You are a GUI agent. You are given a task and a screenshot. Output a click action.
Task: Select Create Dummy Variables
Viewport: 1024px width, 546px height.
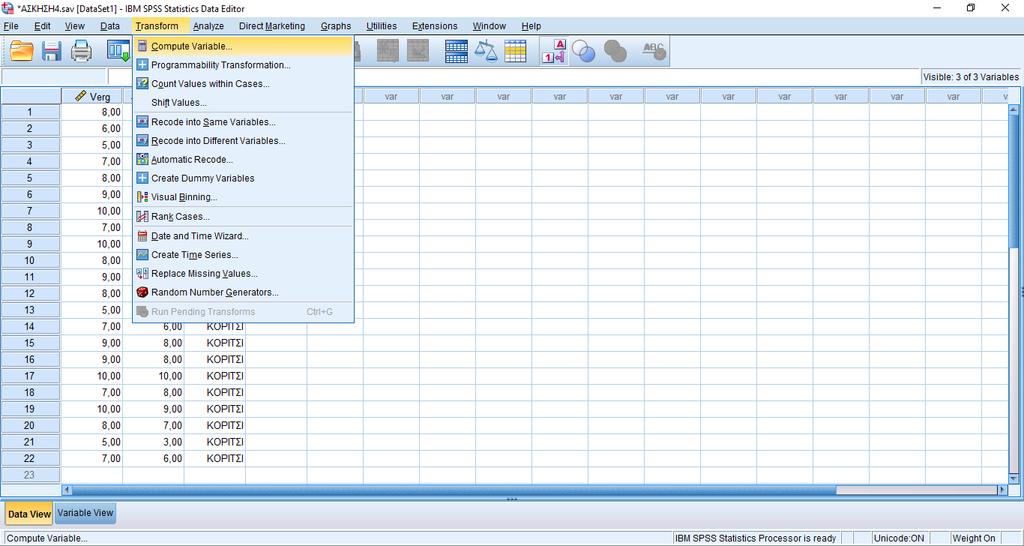point(244,178)
